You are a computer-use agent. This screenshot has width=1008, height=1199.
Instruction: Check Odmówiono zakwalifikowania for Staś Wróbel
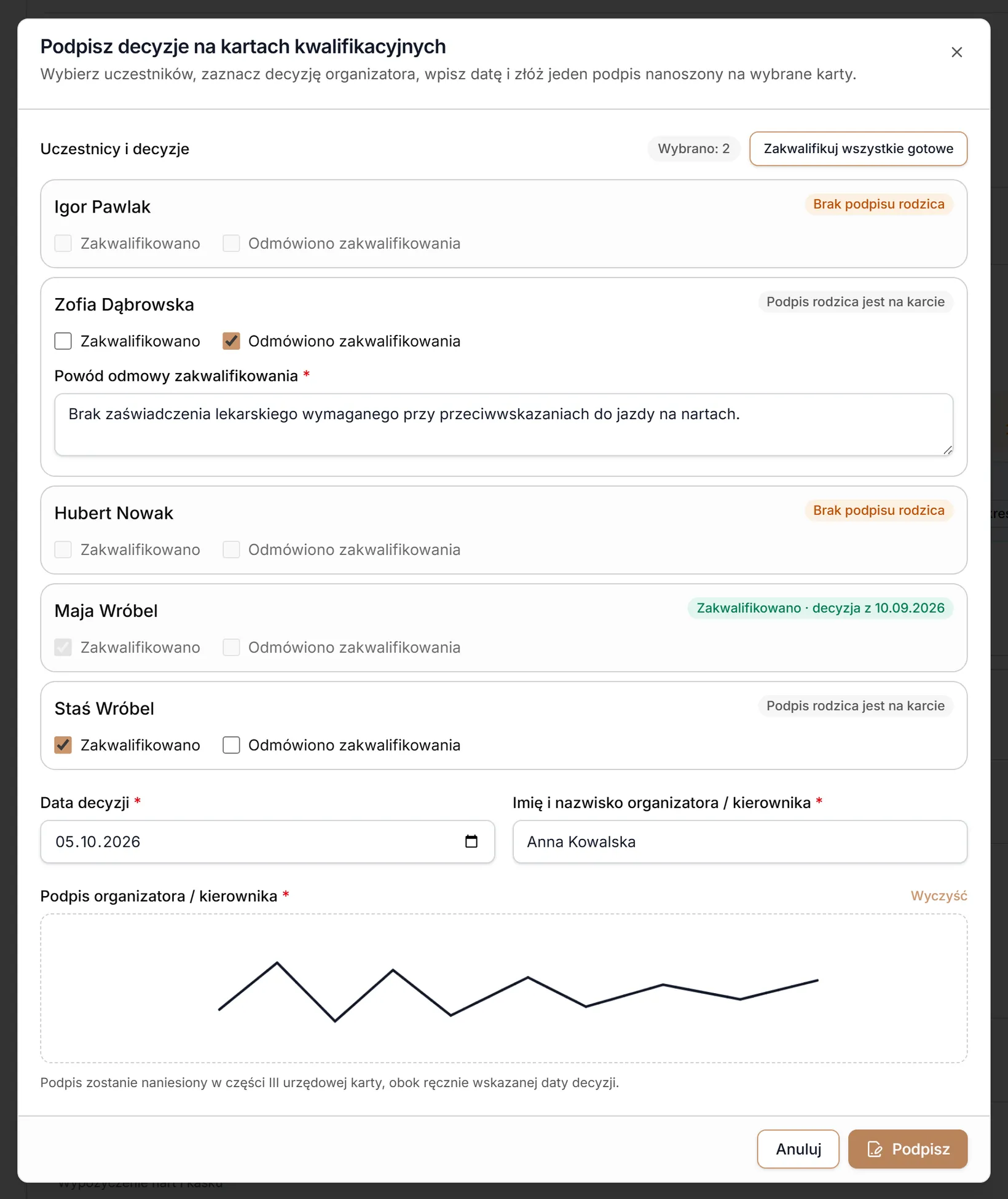point(231,745)
